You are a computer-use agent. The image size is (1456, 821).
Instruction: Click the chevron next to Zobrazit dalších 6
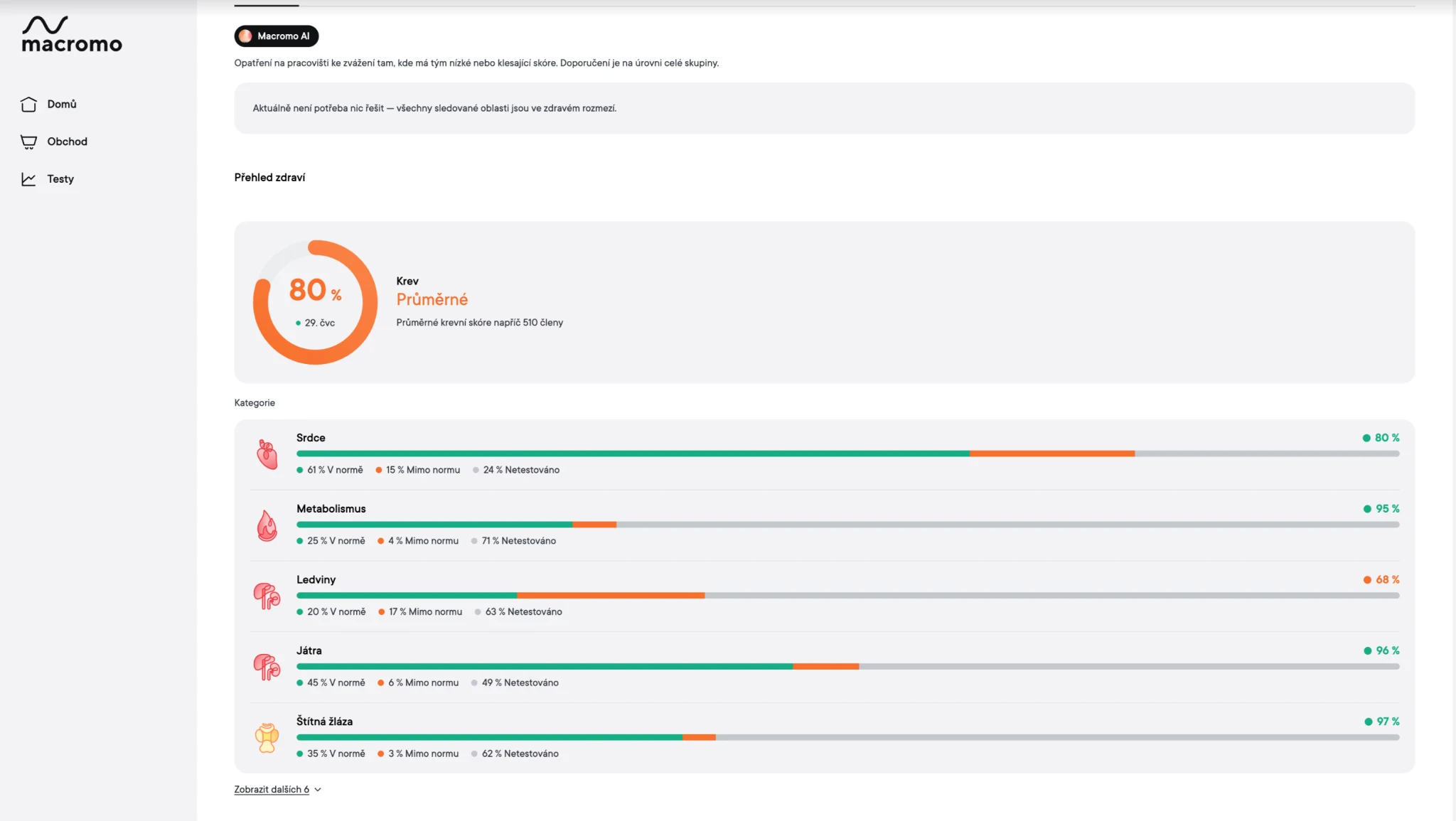pyautogui.click(x=318, y=790)
